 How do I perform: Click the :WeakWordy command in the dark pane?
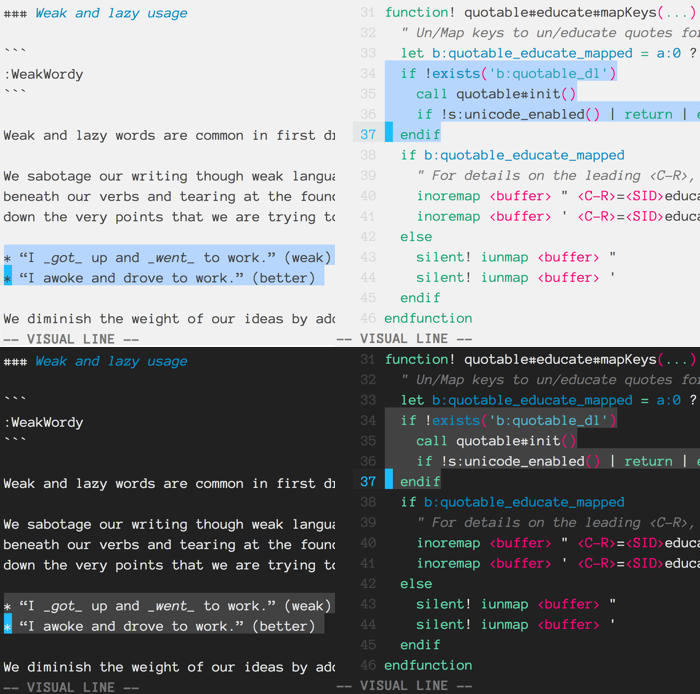click(43, 422)
